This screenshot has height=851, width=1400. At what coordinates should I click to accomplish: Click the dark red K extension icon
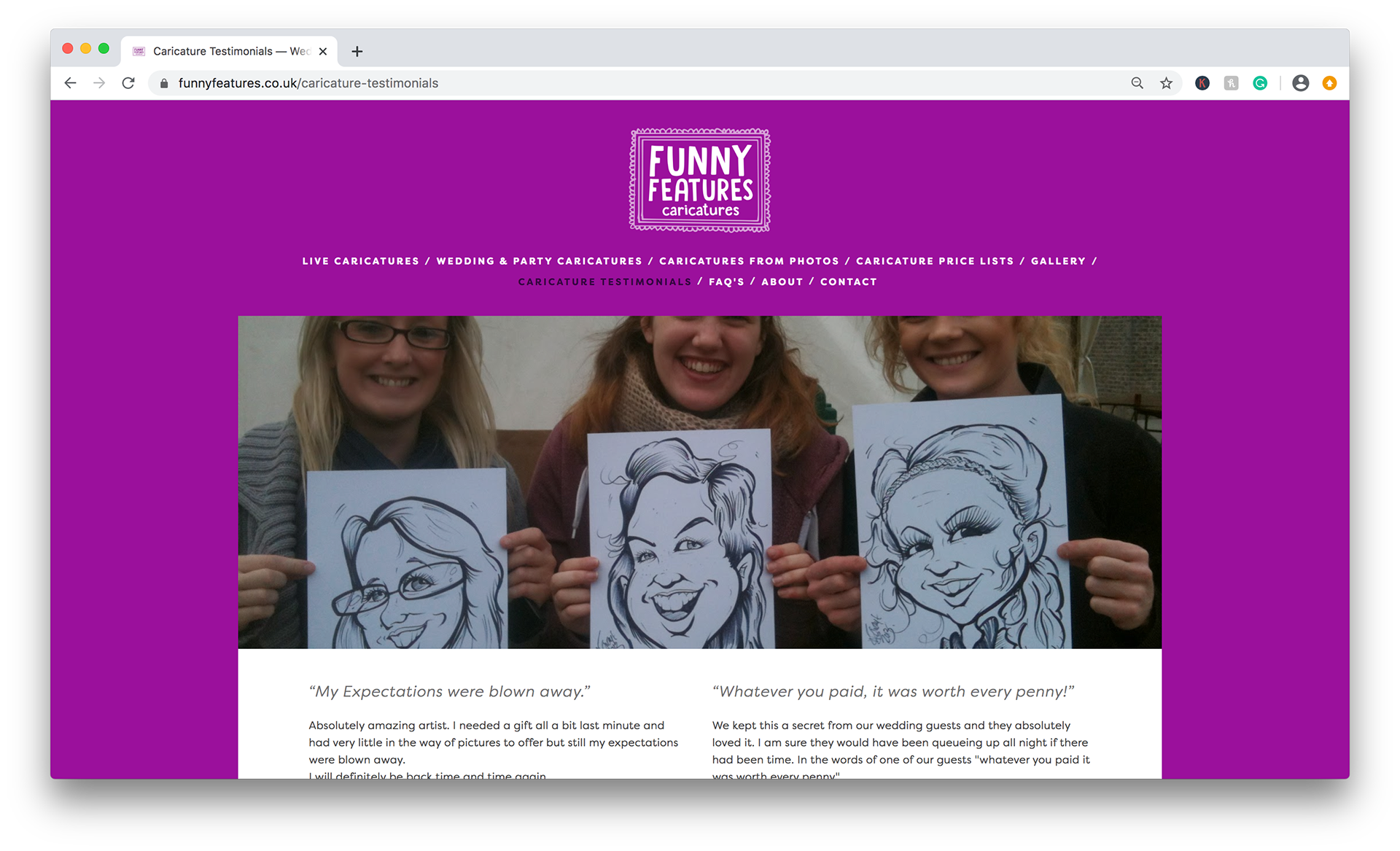tap(1202, 83)
